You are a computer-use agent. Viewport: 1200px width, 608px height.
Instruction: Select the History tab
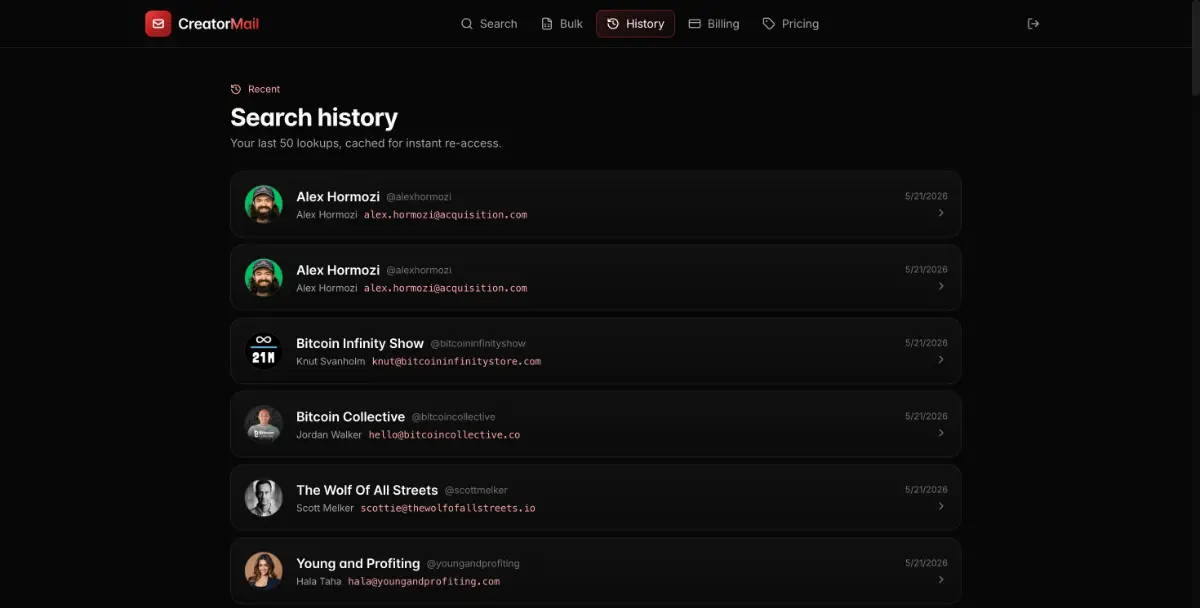coord(635,24)
